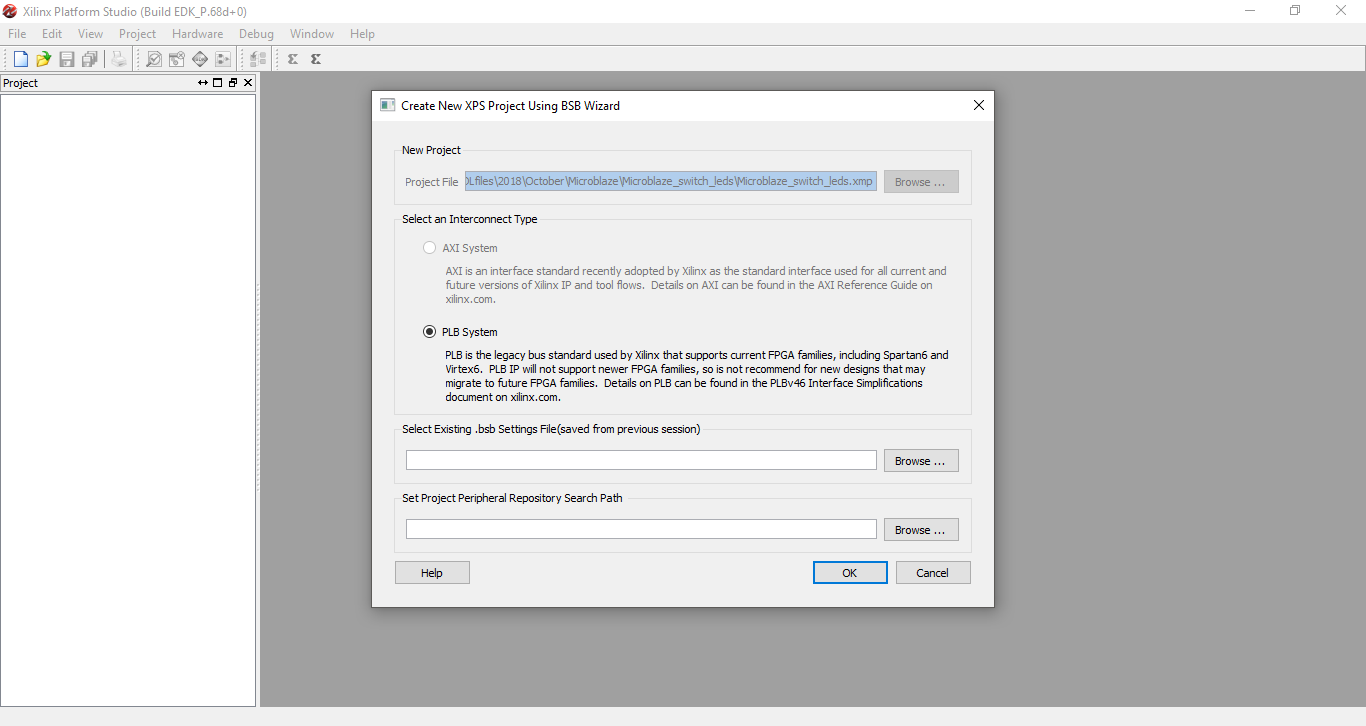Click Browse for Project File
This screenshot has height=726, width=1366.
(x=921, y=182)
